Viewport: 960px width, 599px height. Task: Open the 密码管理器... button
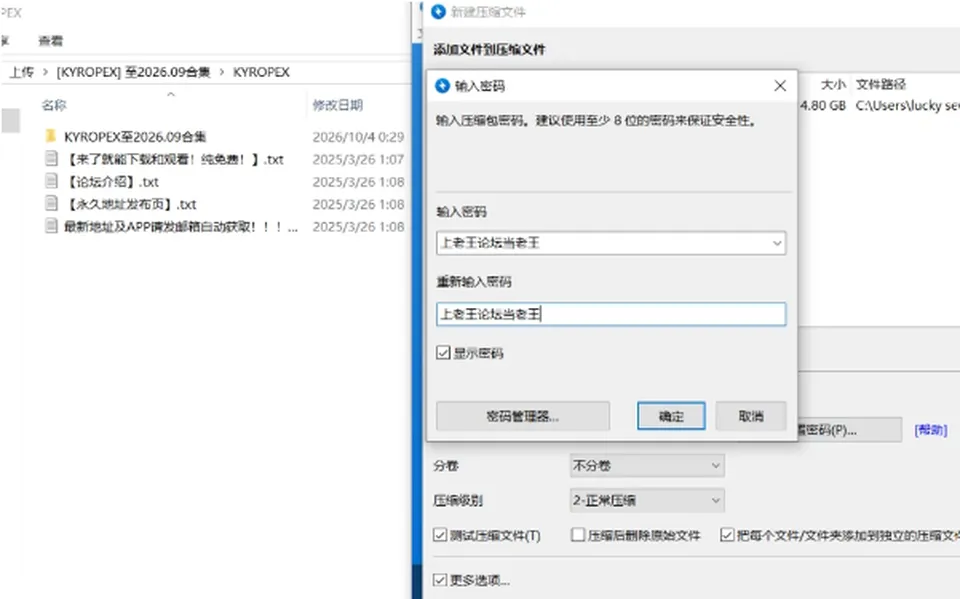point(523,416)
